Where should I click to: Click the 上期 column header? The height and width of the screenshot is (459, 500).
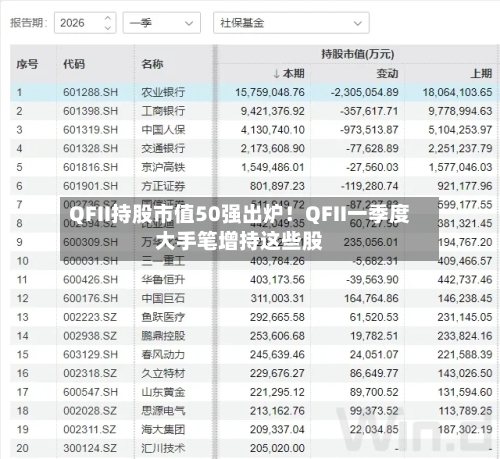[481, 73]
